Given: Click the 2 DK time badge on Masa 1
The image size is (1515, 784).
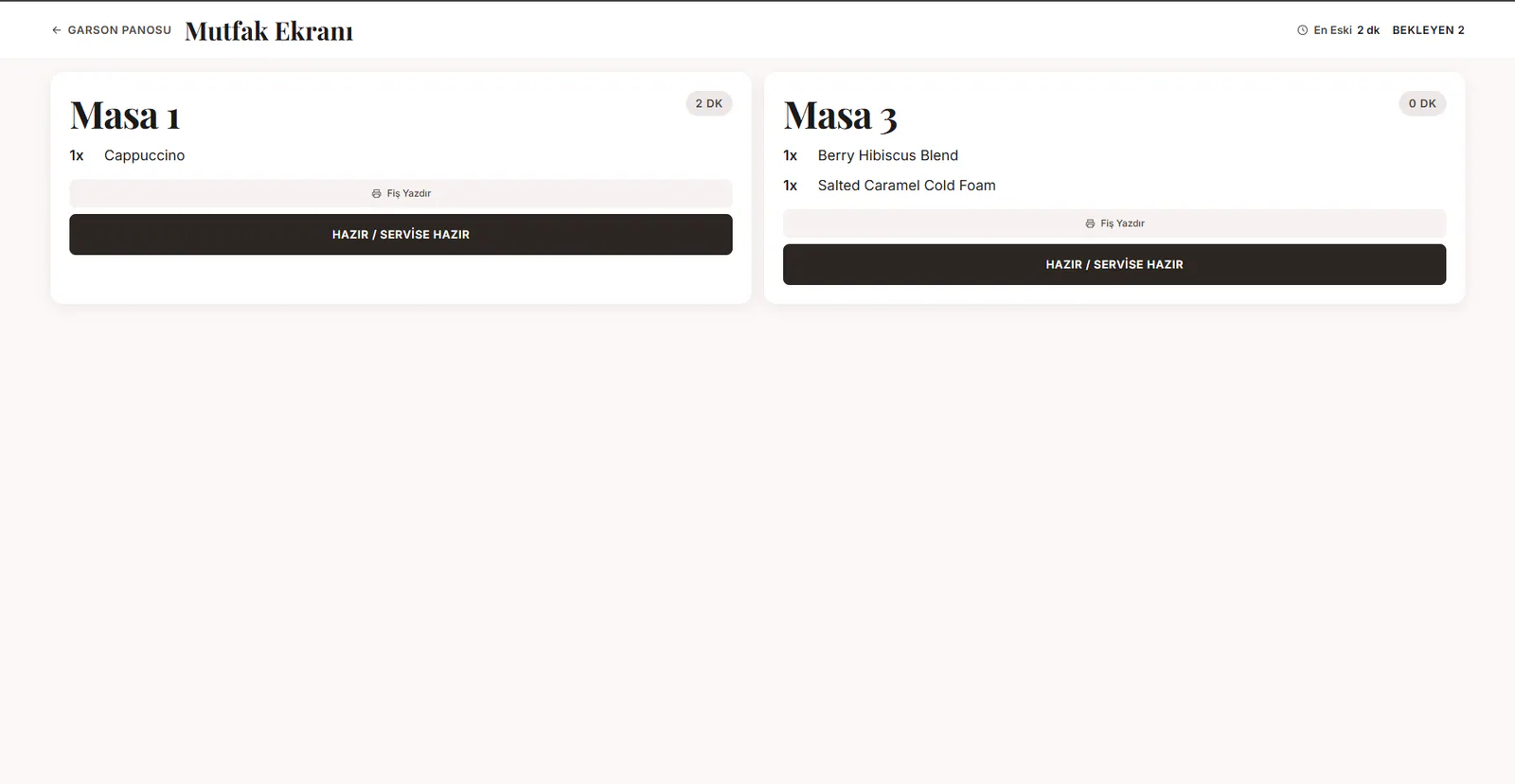Looking at the screenshot, I should point(709,103).
